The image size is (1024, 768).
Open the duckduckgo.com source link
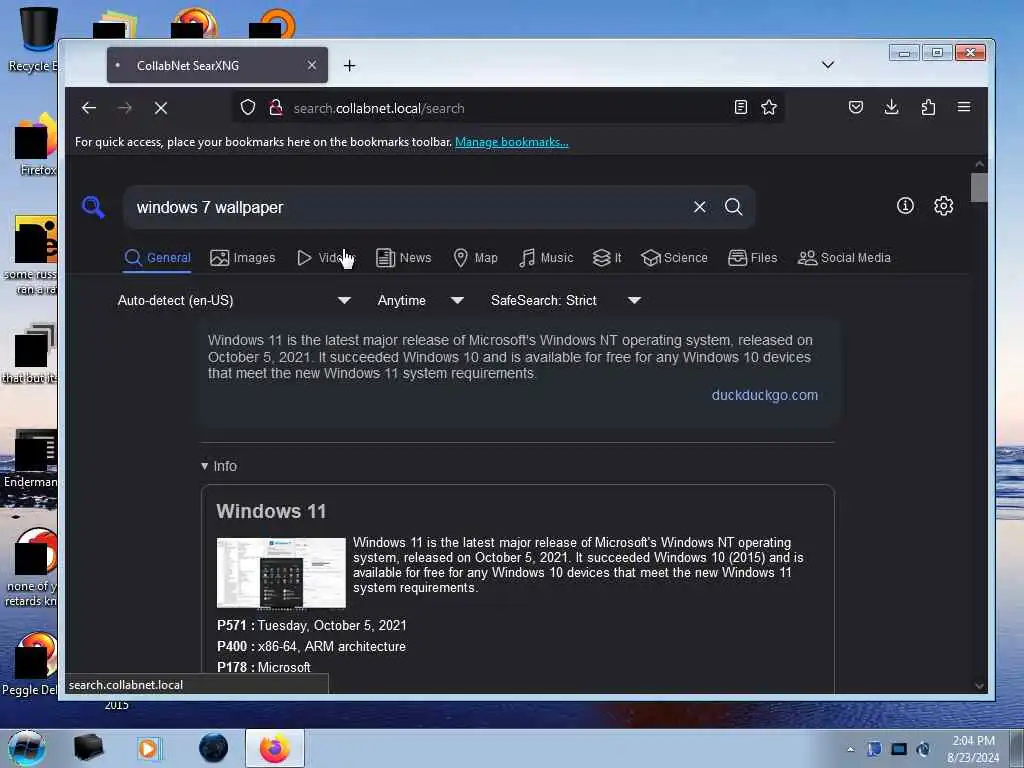764,395
